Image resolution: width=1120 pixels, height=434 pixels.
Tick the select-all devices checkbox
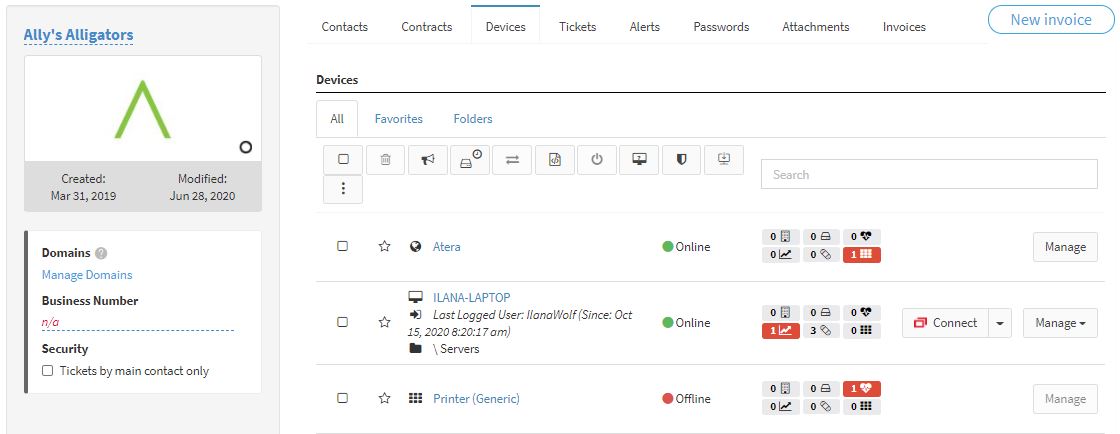pyautogui.click(x=343, y=160)
